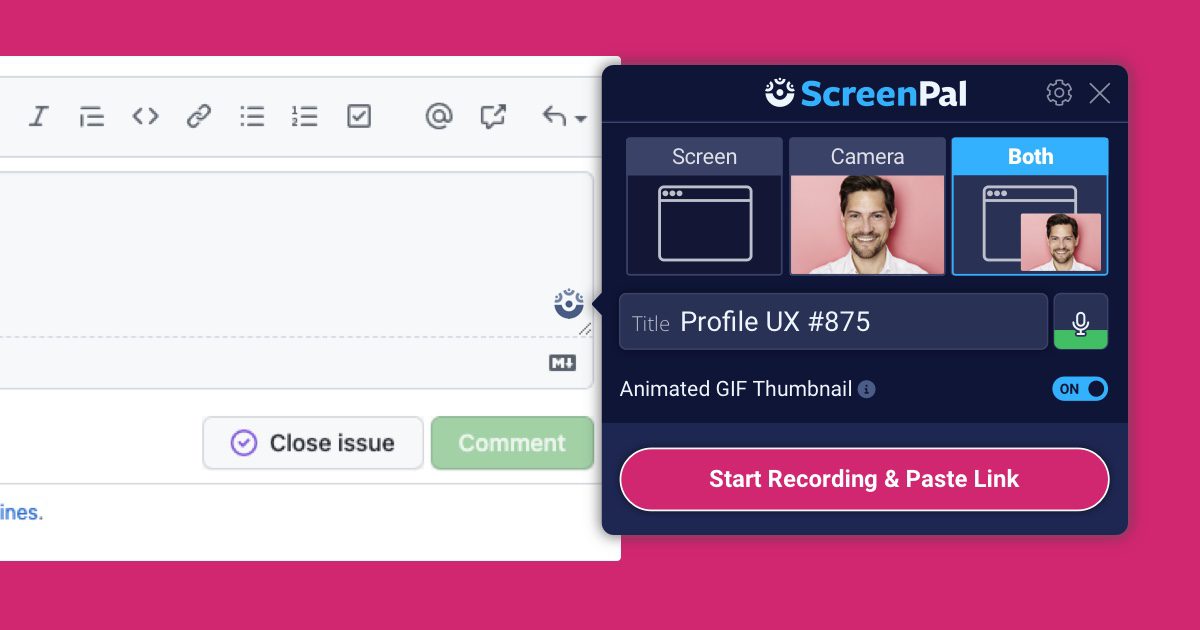This screenshot has height=630, width=1200.
Task: Insert a numbered list
Action: click(304, 116)
